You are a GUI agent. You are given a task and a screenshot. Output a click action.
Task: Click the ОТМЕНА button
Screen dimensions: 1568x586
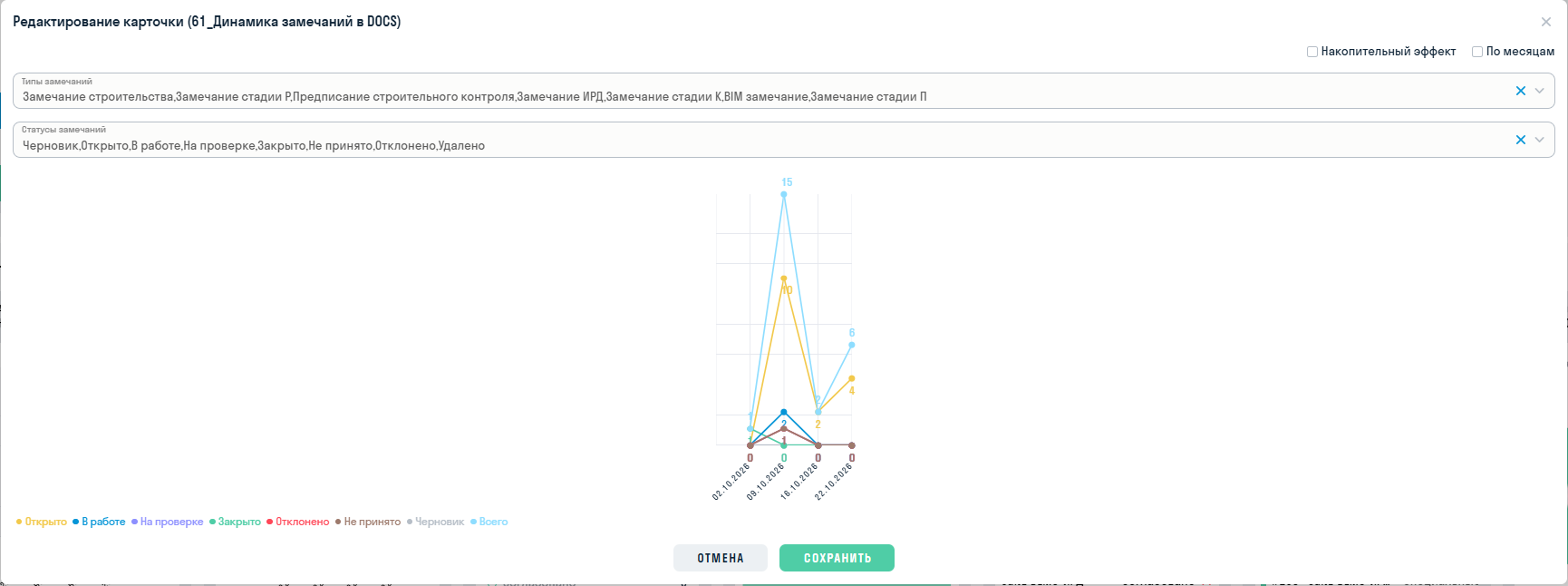click(x=721, y=558)
